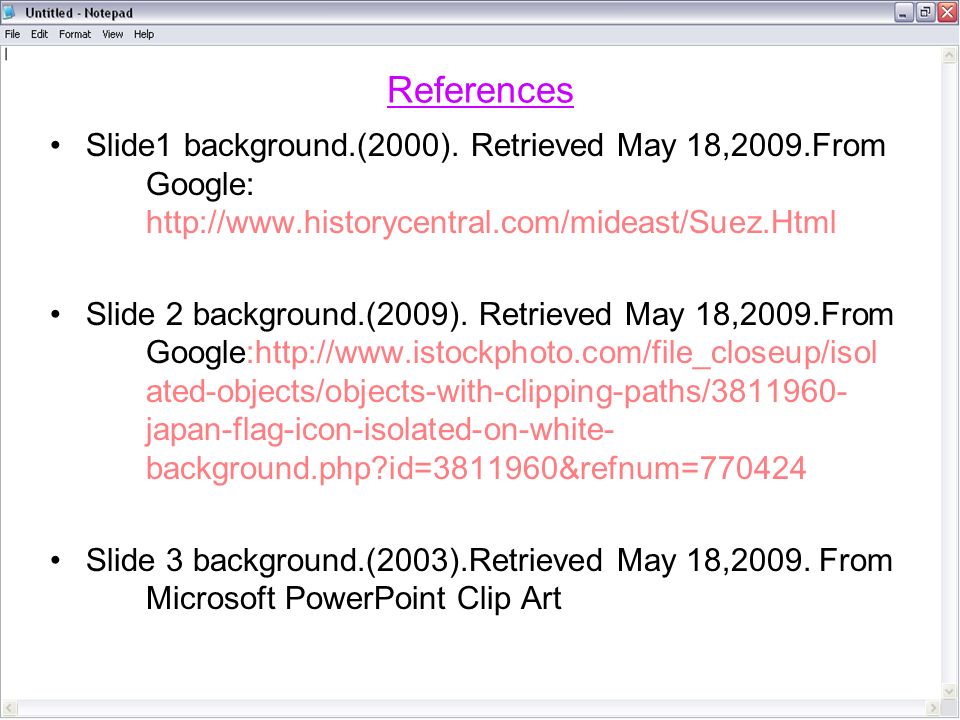Close the Untitled Notepad window
This screenshot has height=720, width=960.
[x=948, y=12]
